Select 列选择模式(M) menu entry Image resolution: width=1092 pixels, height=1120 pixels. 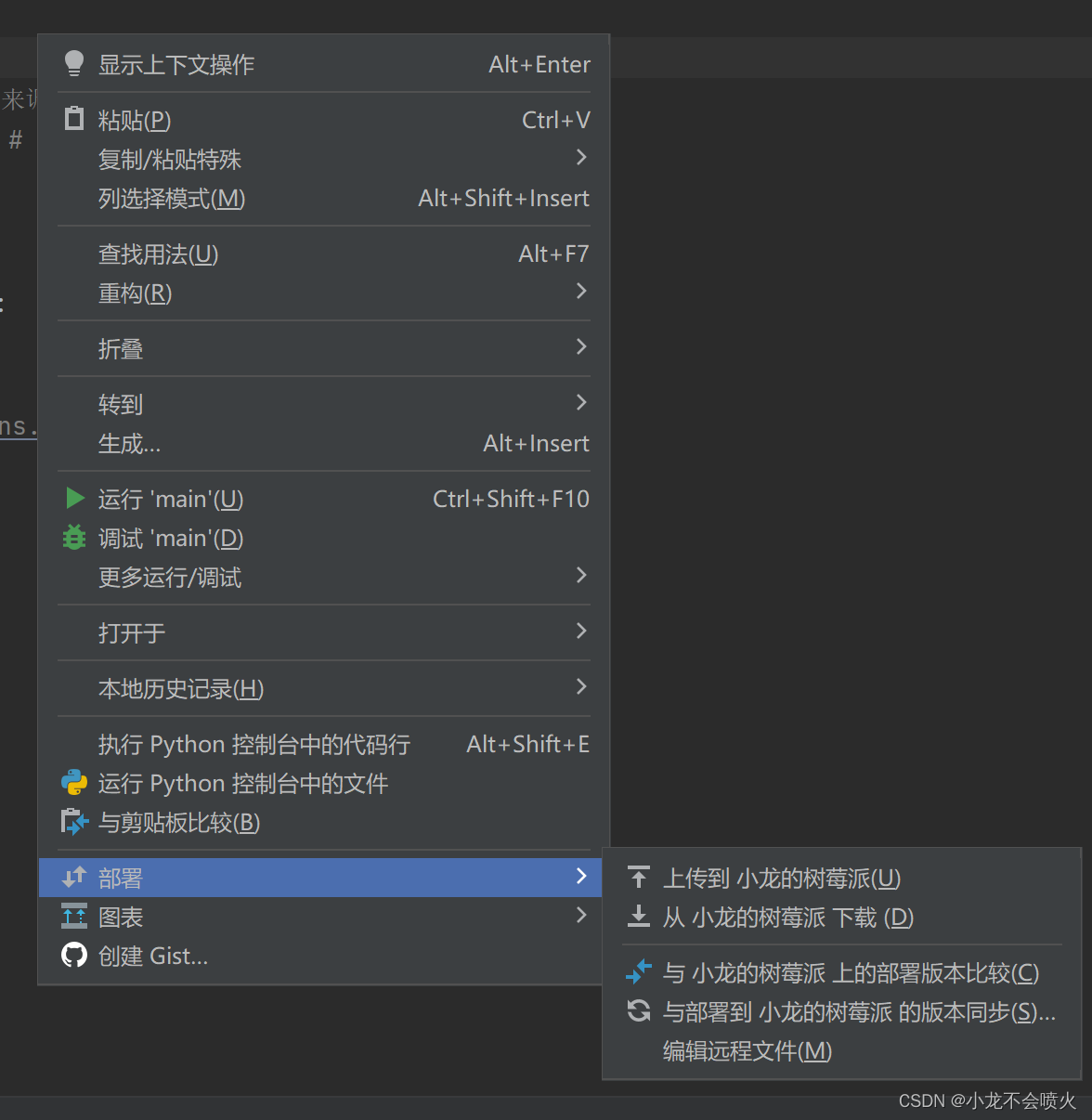(324, 198)
